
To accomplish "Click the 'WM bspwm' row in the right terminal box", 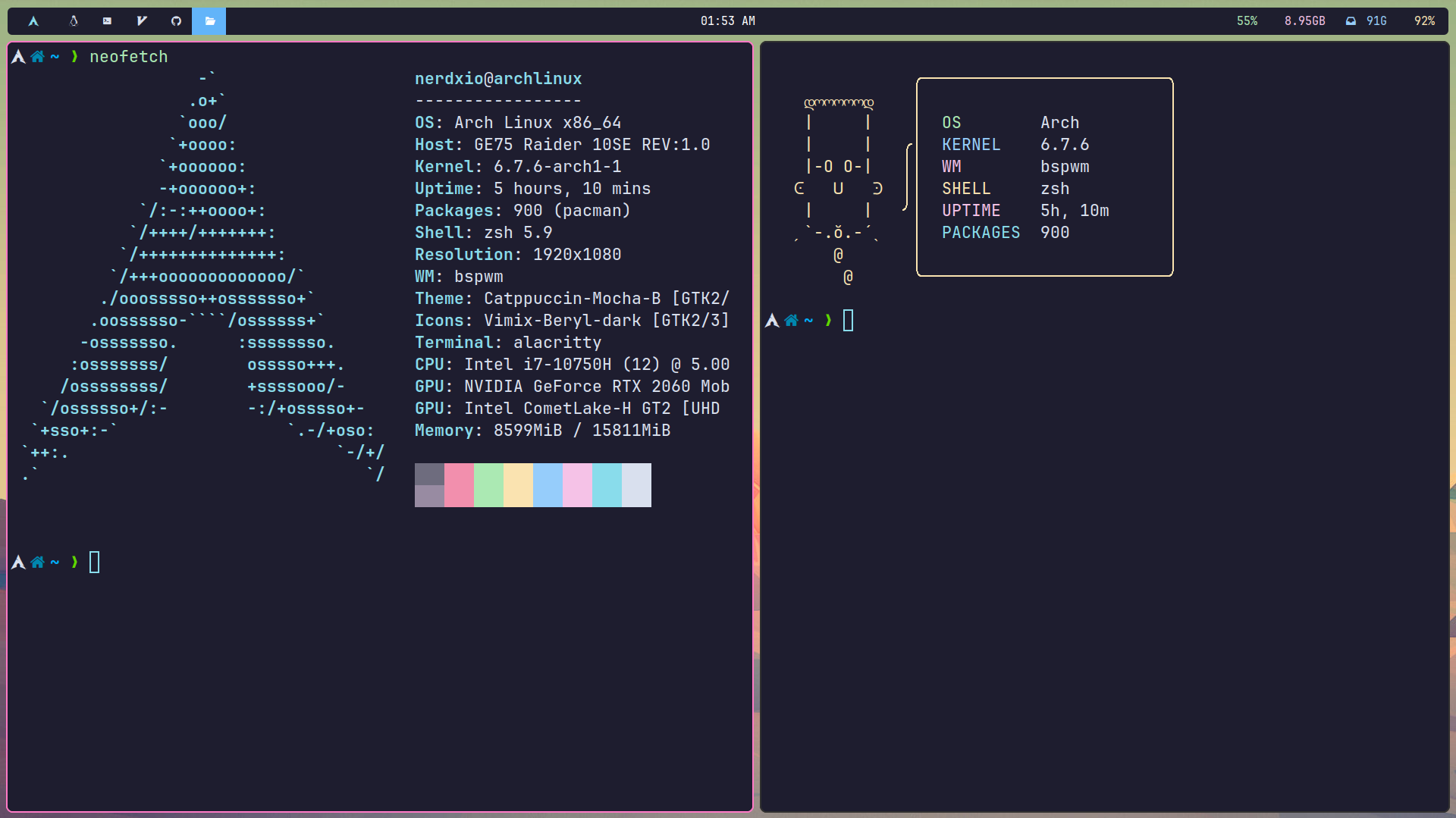I will (1015, 167).
